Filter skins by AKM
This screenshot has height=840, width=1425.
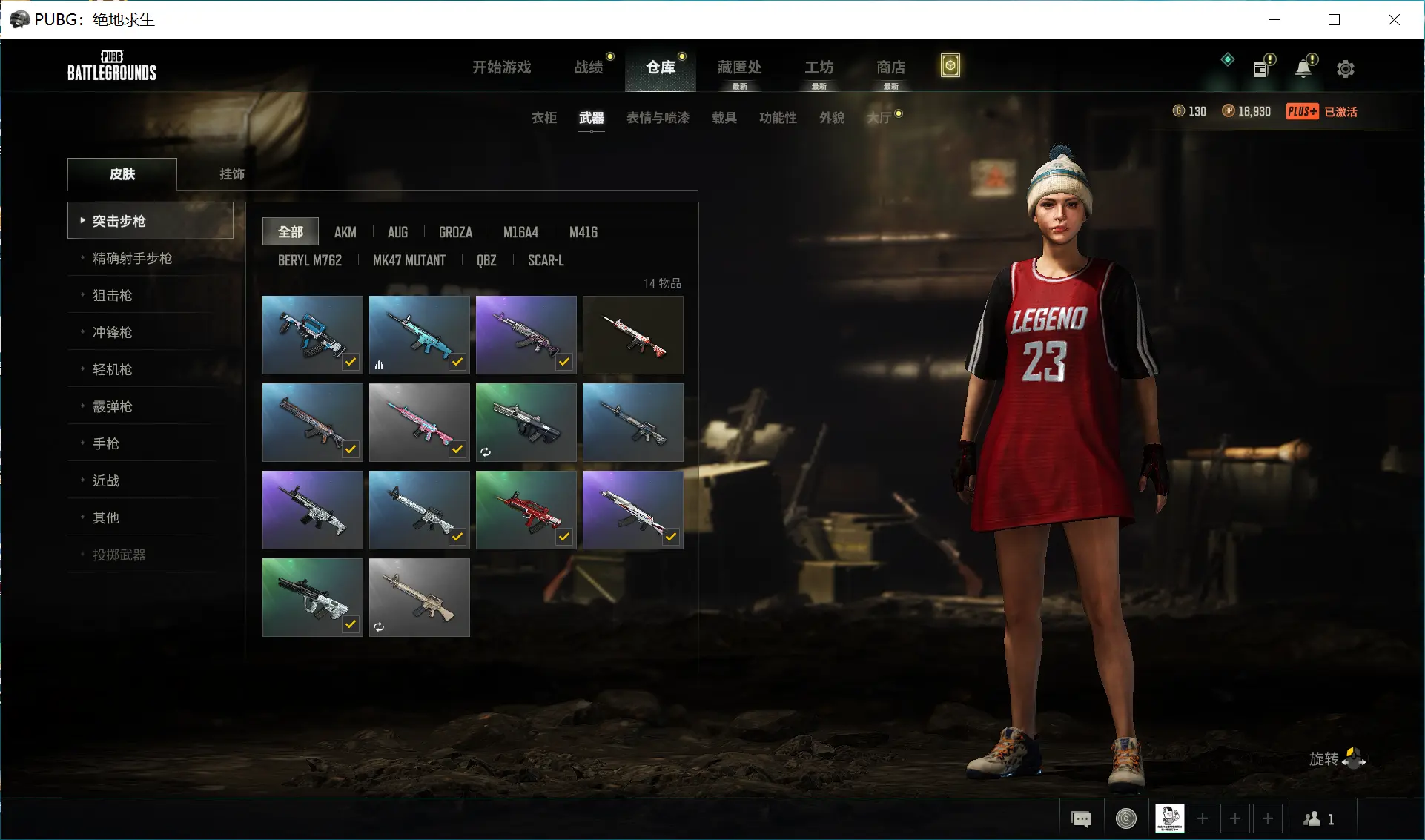345,232
